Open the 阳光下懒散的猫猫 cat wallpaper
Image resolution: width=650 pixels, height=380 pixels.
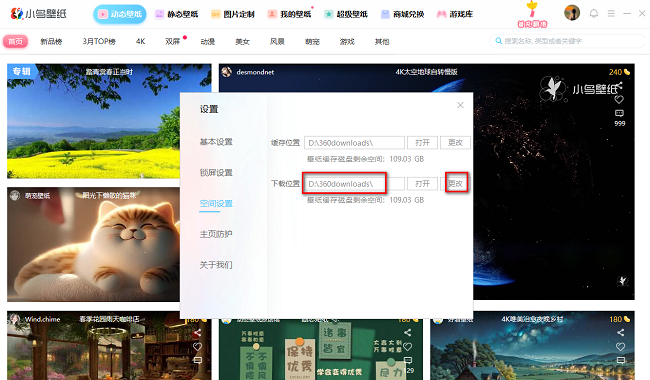pos(93,244)
